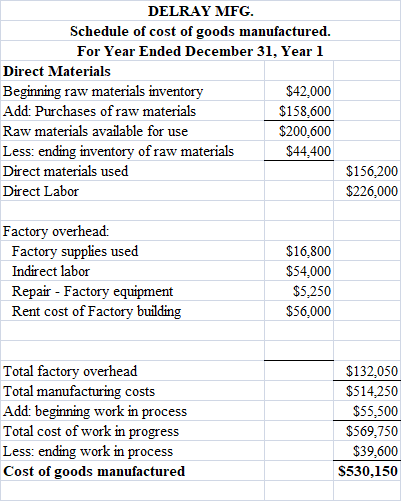Click the 'Cost of goods manufactured' label
This screenshot has height=501, width=401.
[x=94, y=471]
